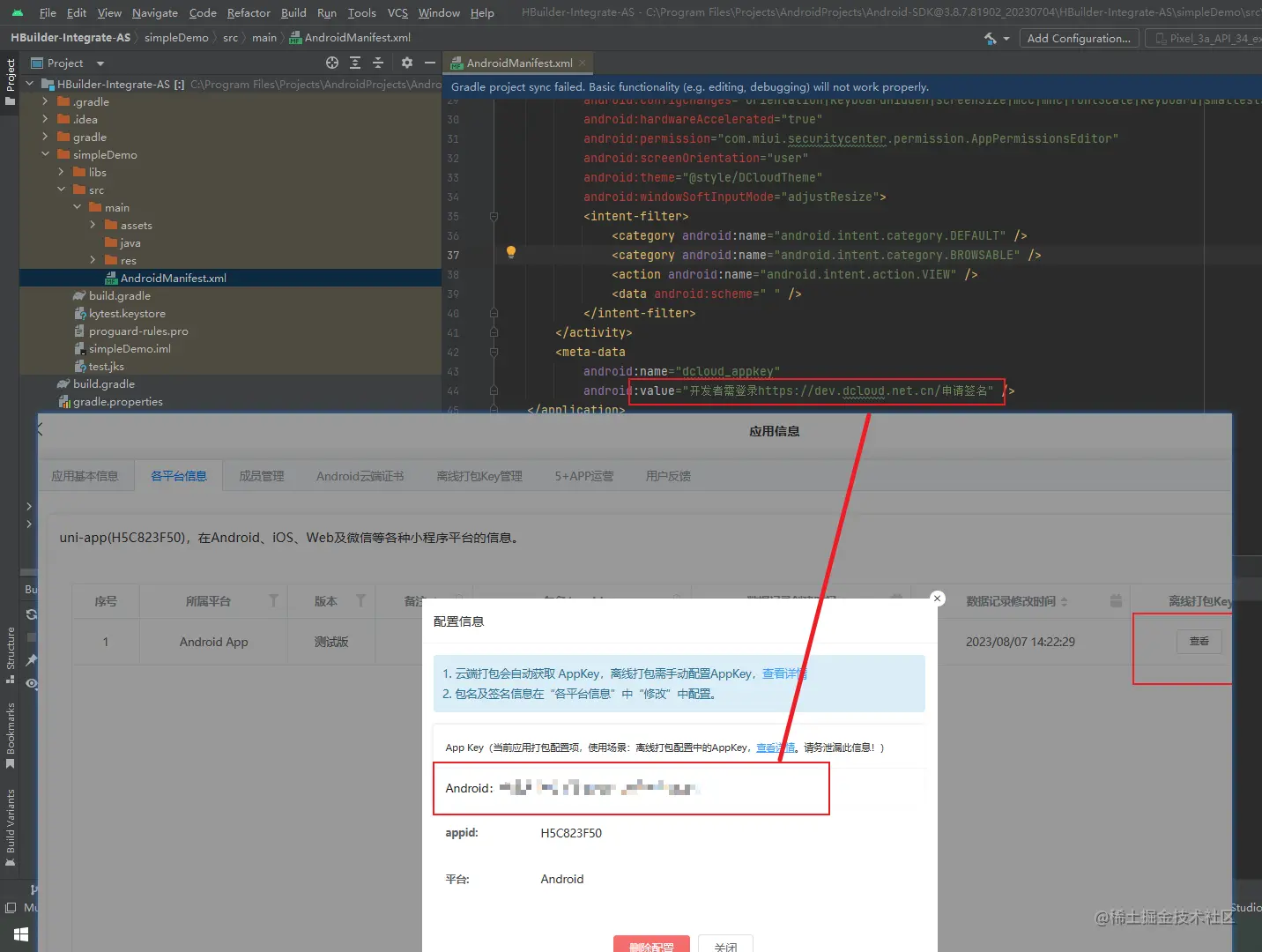Expand the res folder
Image resolution: width=1262 pixels, height=952 pixels.
coord(93,260)
